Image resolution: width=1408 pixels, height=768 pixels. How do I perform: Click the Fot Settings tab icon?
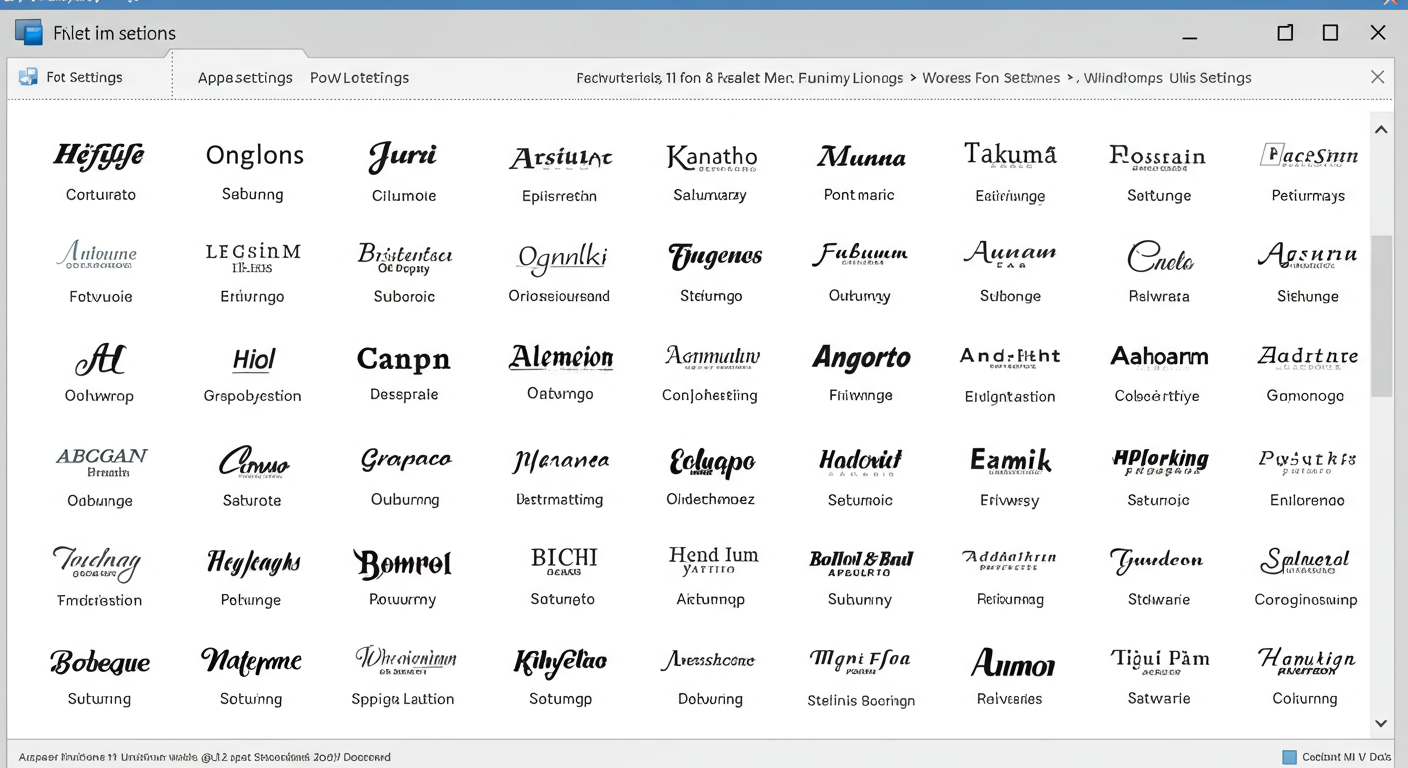tap(28, 77)
